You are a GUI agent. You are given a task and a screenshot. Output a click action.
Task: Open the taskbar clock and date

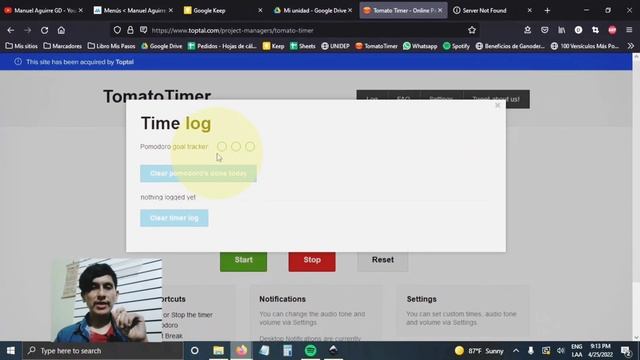click(600, 351)
